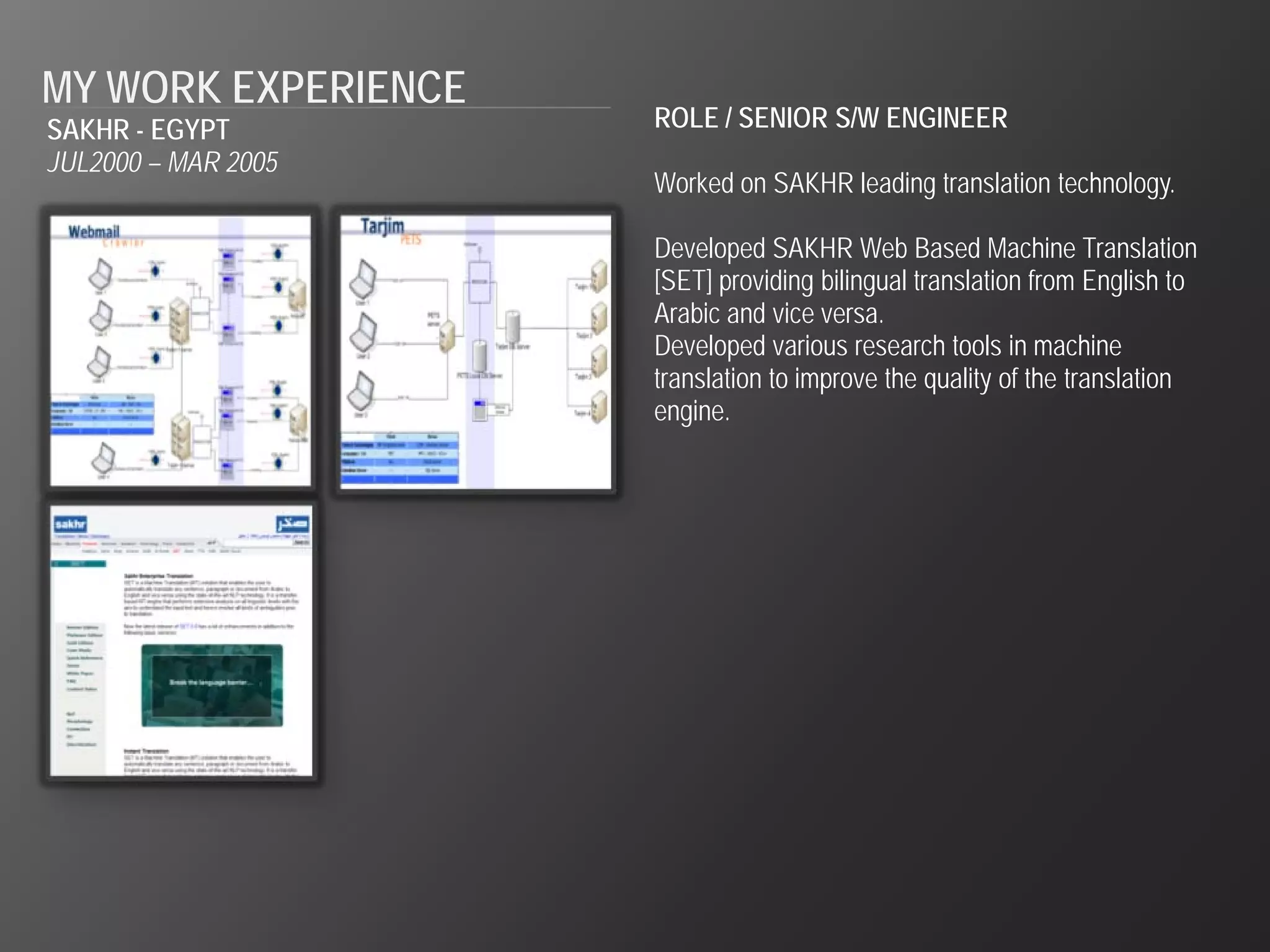
Task: Click the bottom laptop icon in Webmail diagram
Action: click(104, 459)
